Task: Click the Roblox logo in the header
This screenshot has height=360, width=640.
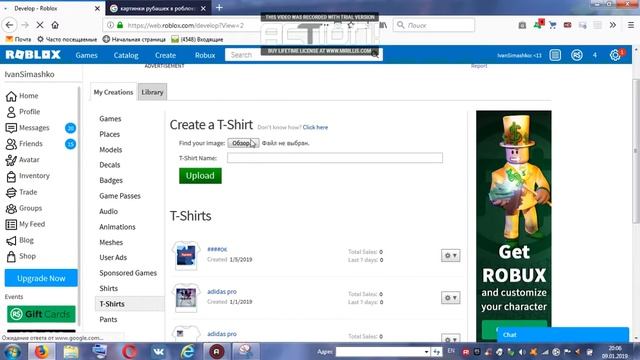Action: coord(33,55)
